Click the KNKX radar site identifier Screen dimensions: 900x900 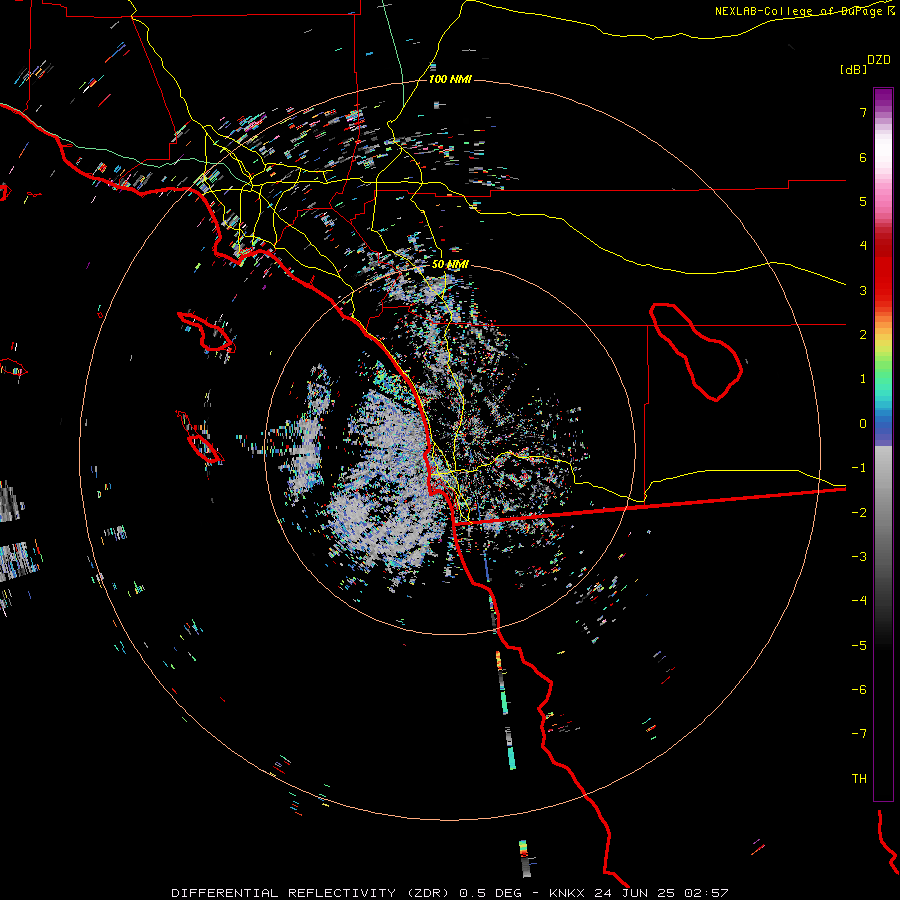567,893
